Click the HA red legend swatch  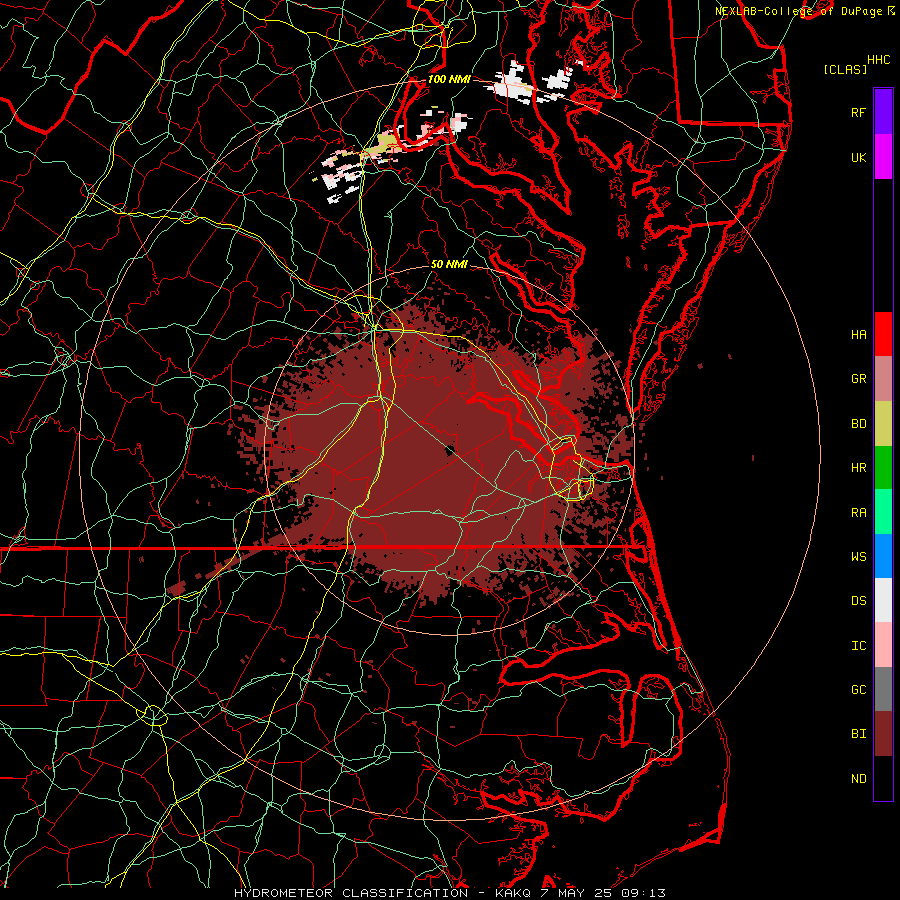pos(883,334)
